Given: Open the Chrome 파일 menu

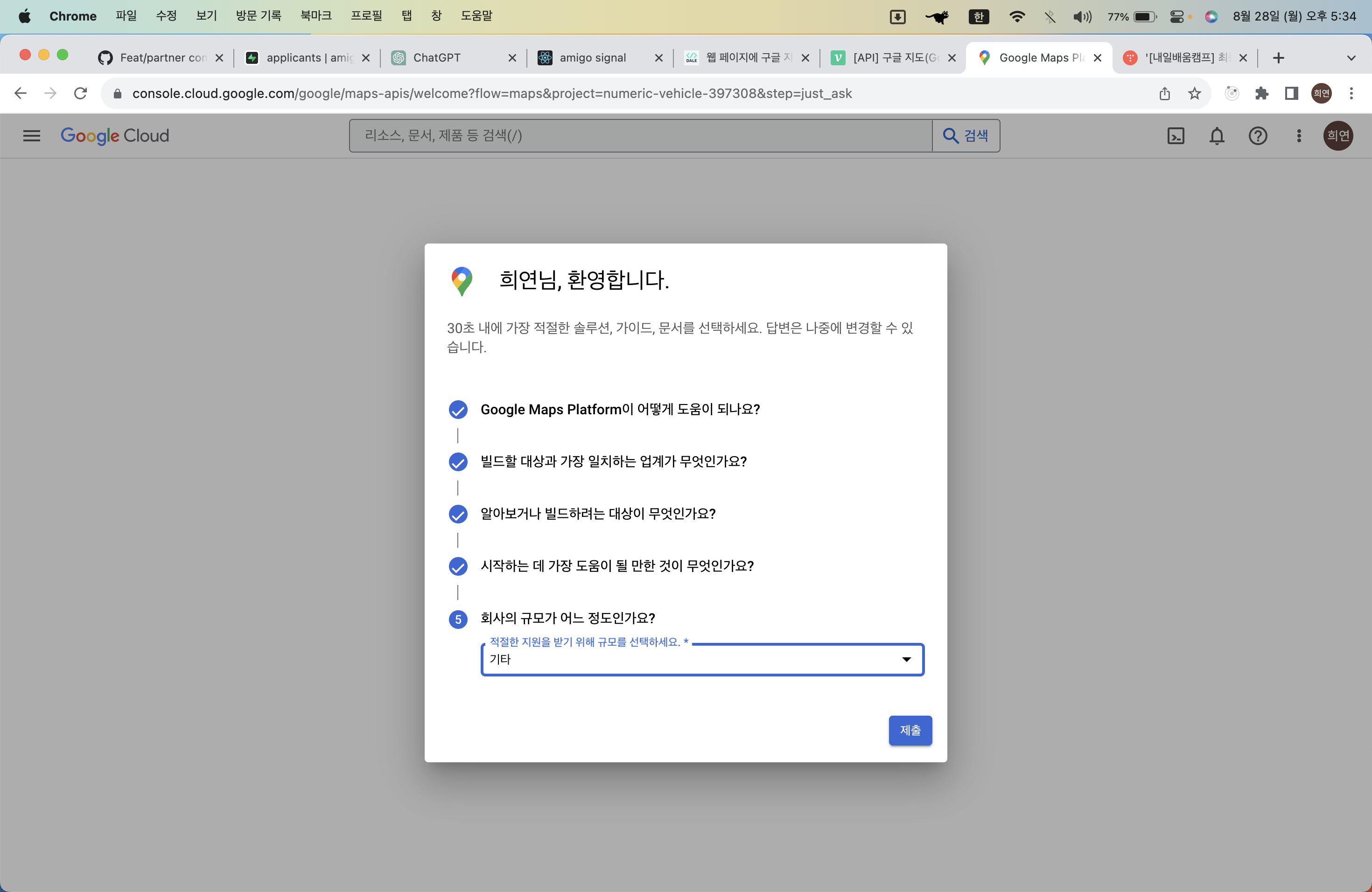Looking at the screenshot, I should click(126, 16).
